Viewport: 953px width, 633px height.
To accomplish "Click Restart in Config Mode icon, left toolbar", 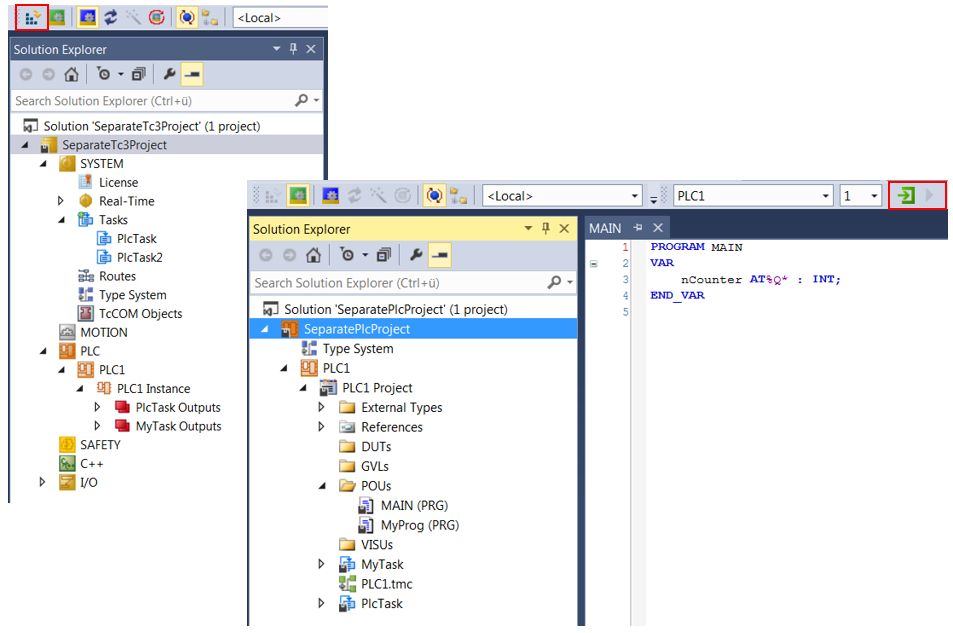I will 88,17.
